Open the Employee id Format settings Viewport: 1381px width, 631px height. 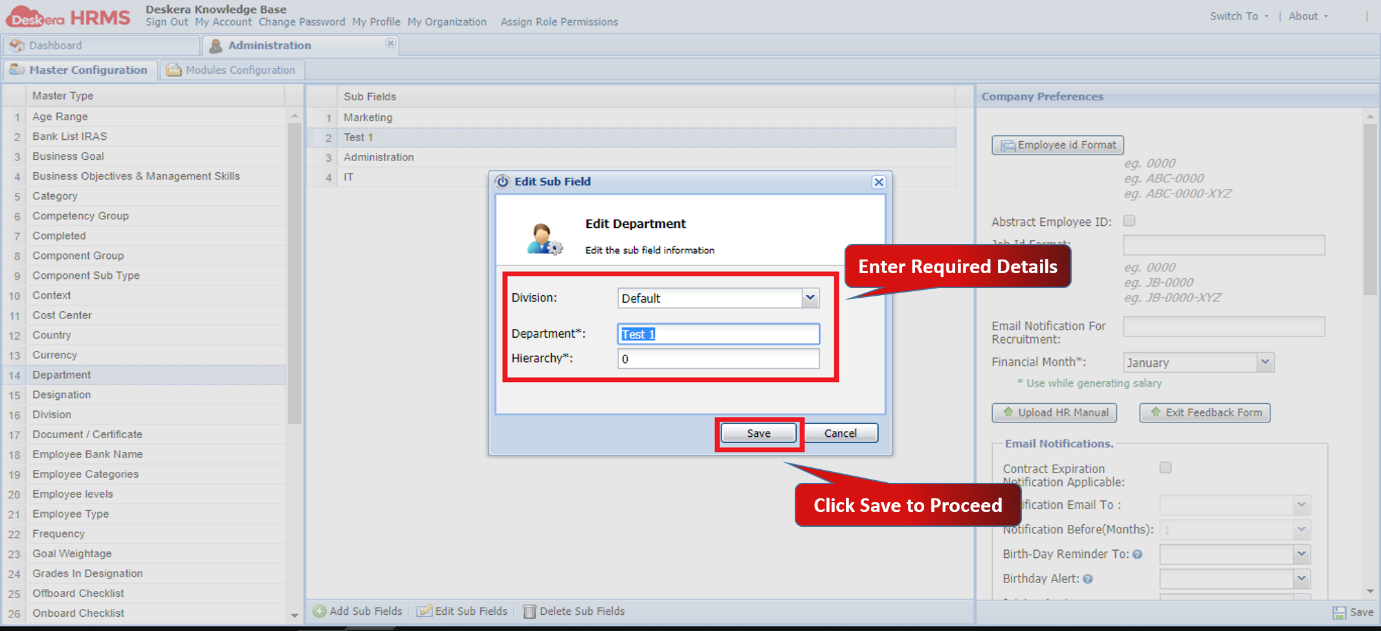coord(1057,144)
